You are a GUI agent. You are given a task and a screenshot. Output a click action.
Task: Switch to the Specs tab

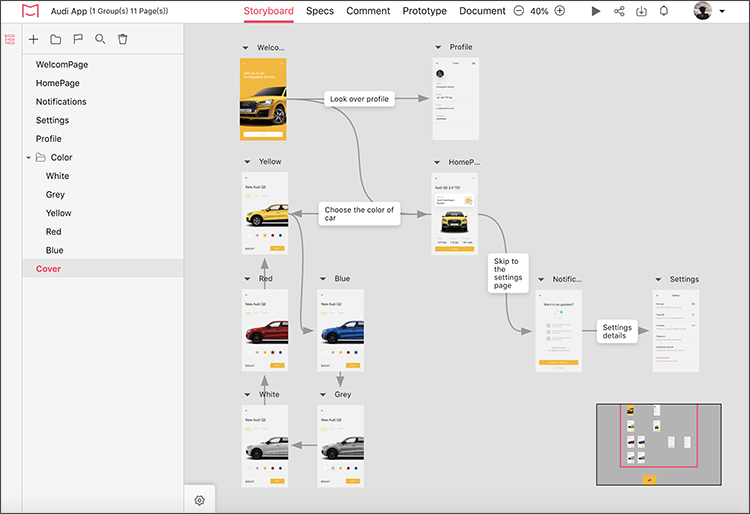320,11
